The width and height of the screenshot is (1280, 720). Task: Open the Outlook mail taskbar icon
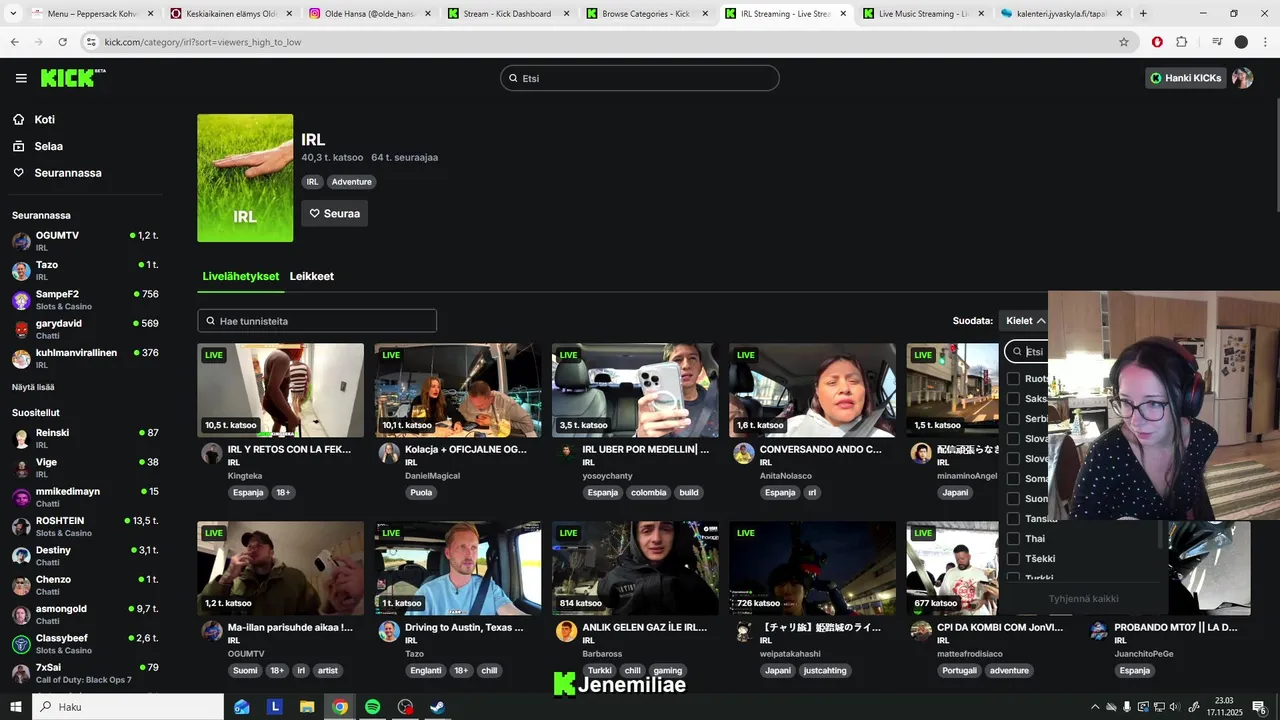point(242,707)
